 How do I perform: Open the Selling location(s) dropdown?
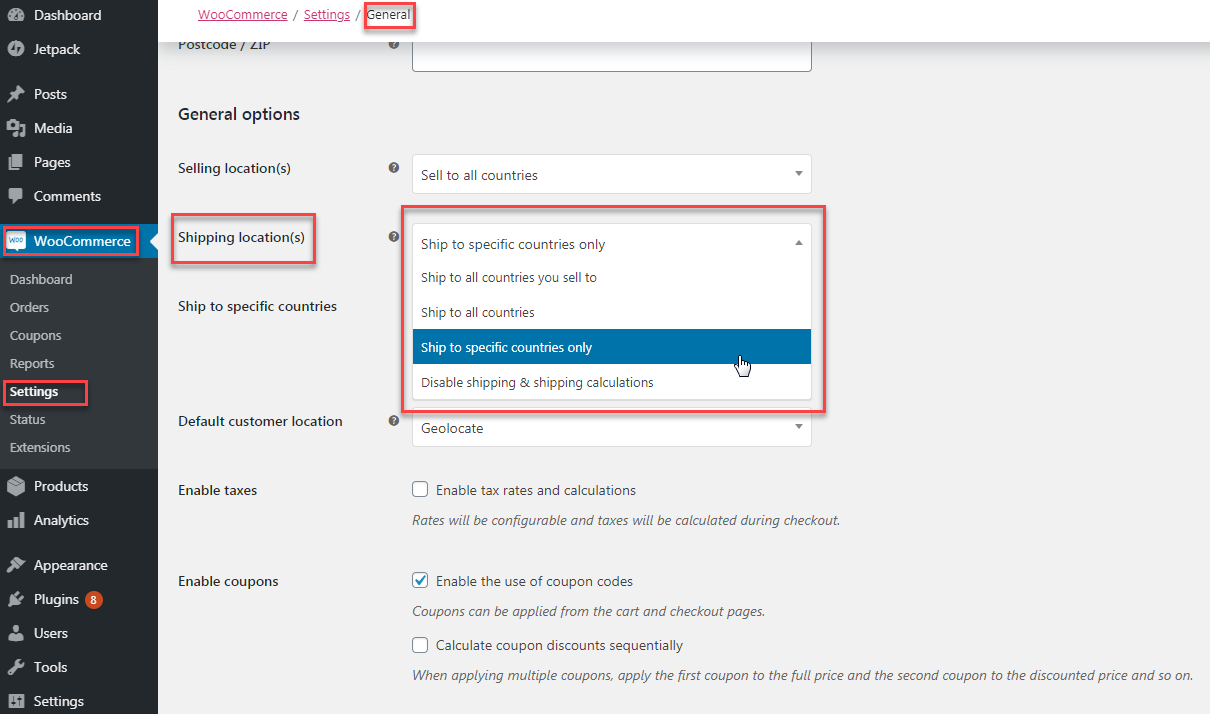tap(611, 175)
